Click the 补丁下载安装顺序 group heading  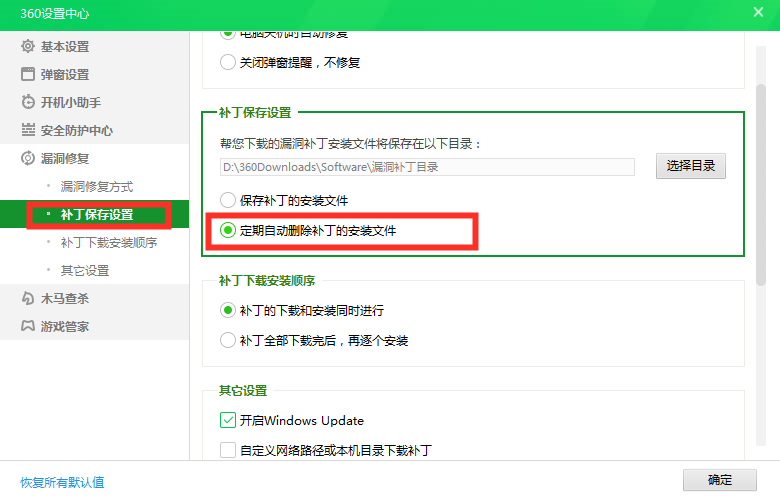(267, 281)
